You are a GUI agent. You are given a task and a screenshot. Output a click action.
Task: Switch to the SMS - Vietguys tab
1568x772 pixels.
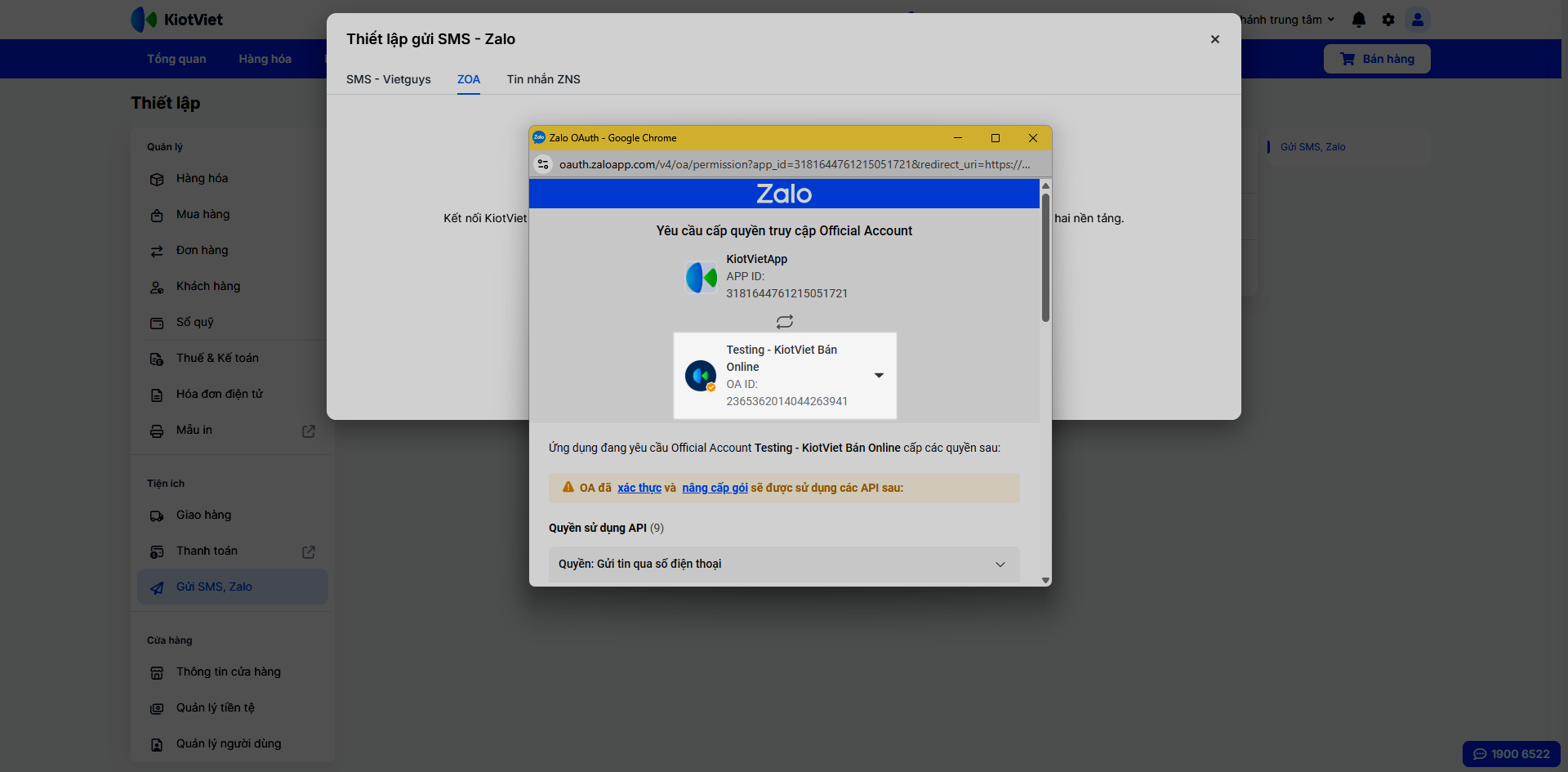tap(389, 79)
